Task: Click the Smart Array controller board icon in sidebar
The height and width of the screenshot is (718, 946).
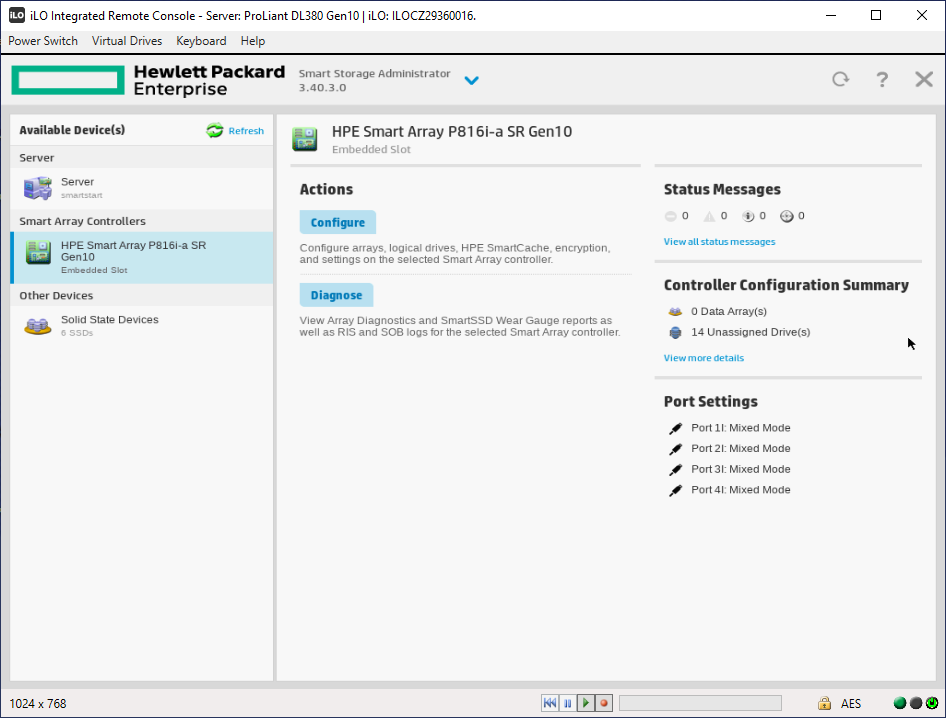Action: pos(38,252)
